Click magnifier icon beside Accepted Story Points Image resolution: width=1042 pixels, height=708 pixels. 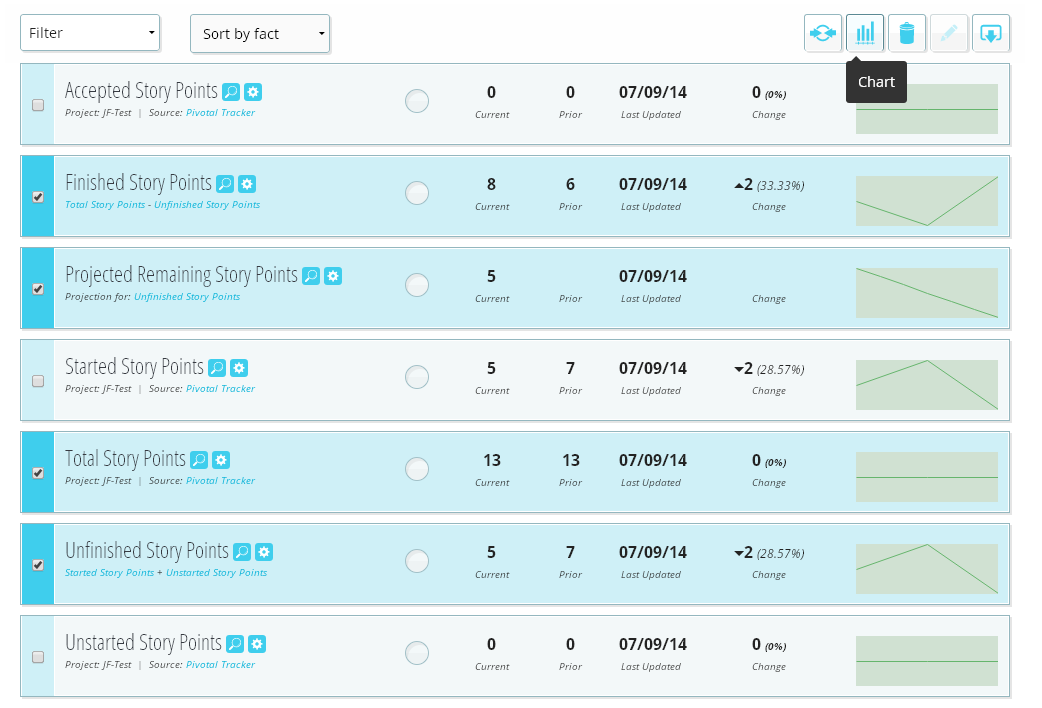[231, 92]
